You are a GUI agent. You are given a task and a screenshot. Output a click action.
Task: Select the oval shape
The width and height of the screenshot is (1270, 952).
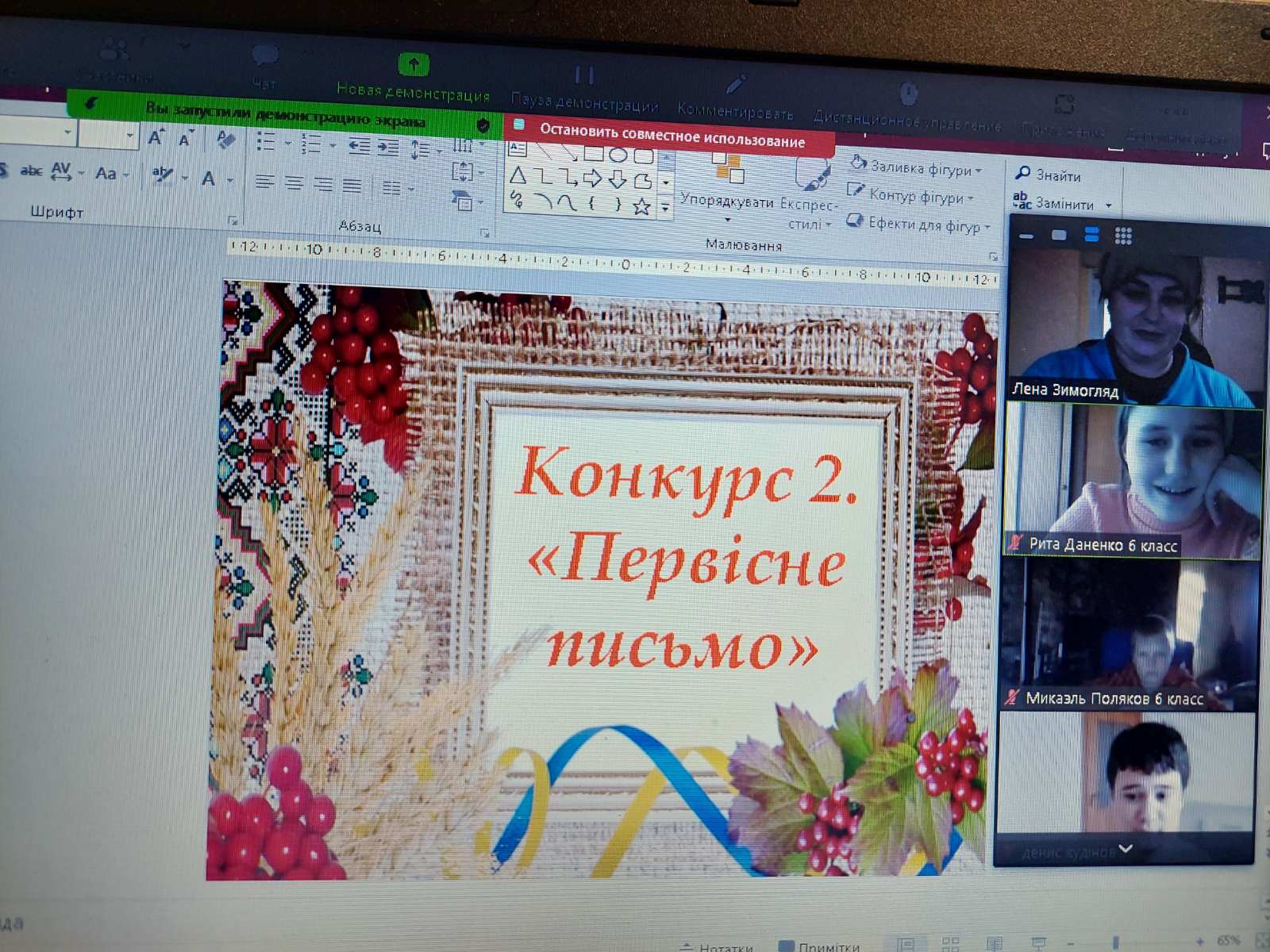pos(618,155)
